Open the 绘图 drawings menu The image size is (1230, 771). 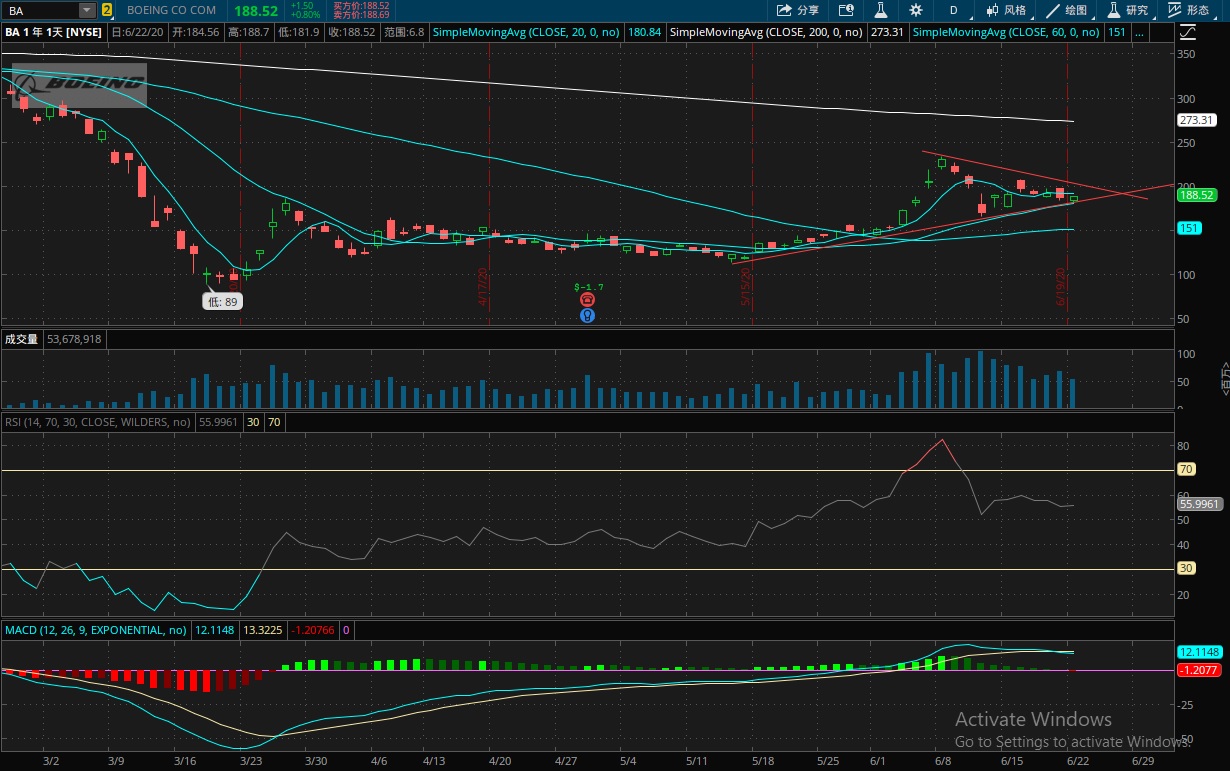click(x=1067, y=10)
